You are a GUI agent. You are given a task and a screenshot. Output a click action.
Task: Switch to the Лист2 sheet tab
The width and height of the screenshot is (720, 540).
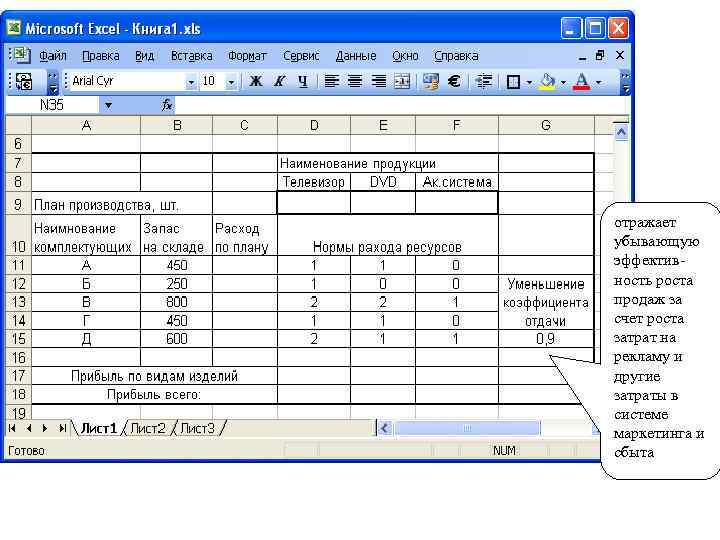148,428
